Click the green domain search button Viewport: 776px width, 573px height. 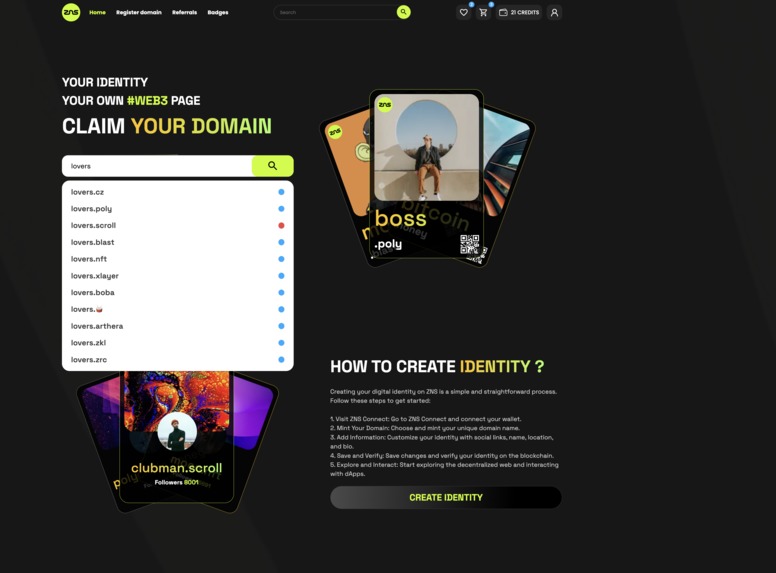pos(273,166)
